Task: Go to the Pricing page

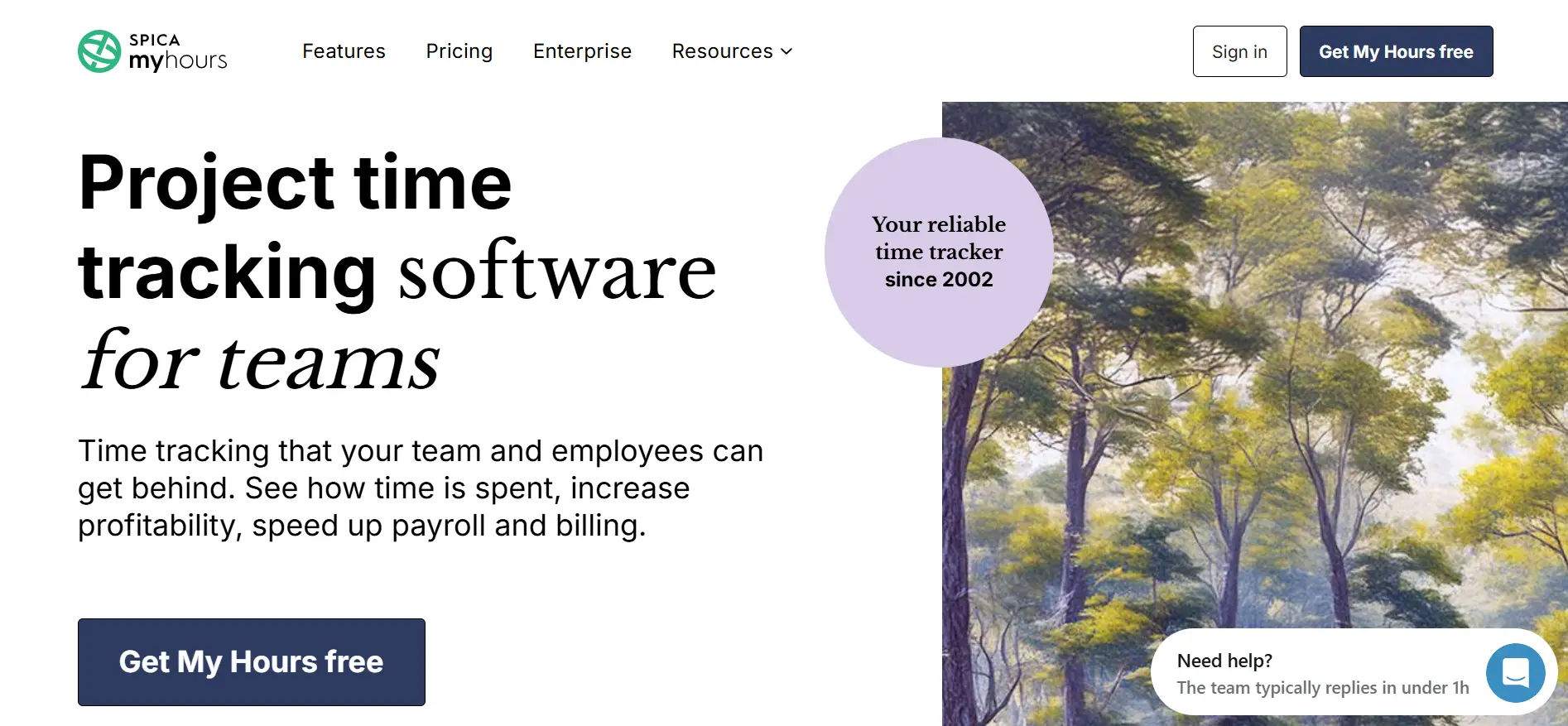Action: click(459, 51)
